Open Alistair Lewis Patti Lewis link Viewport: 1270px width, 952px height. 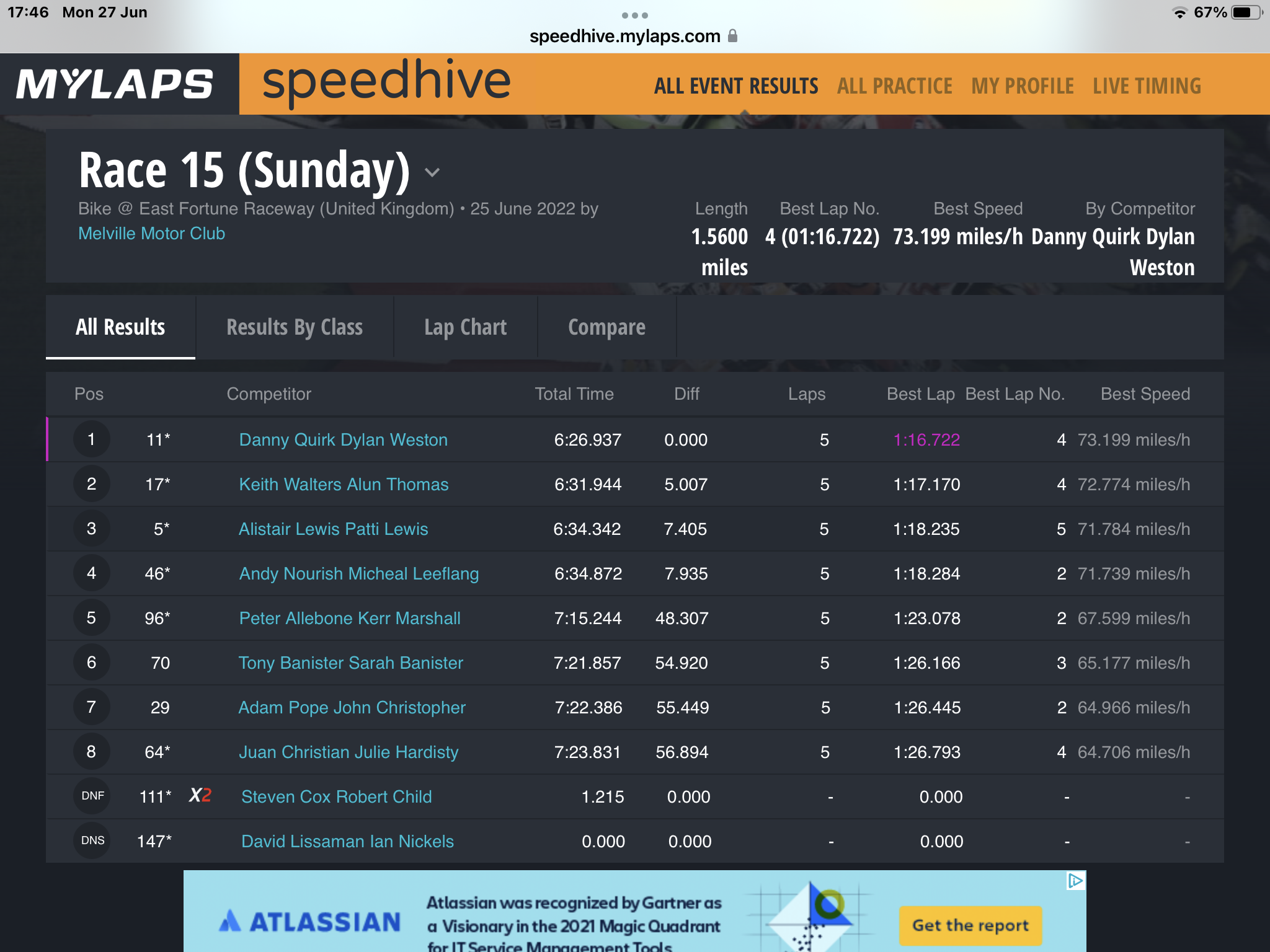click(x=333, y=529)
